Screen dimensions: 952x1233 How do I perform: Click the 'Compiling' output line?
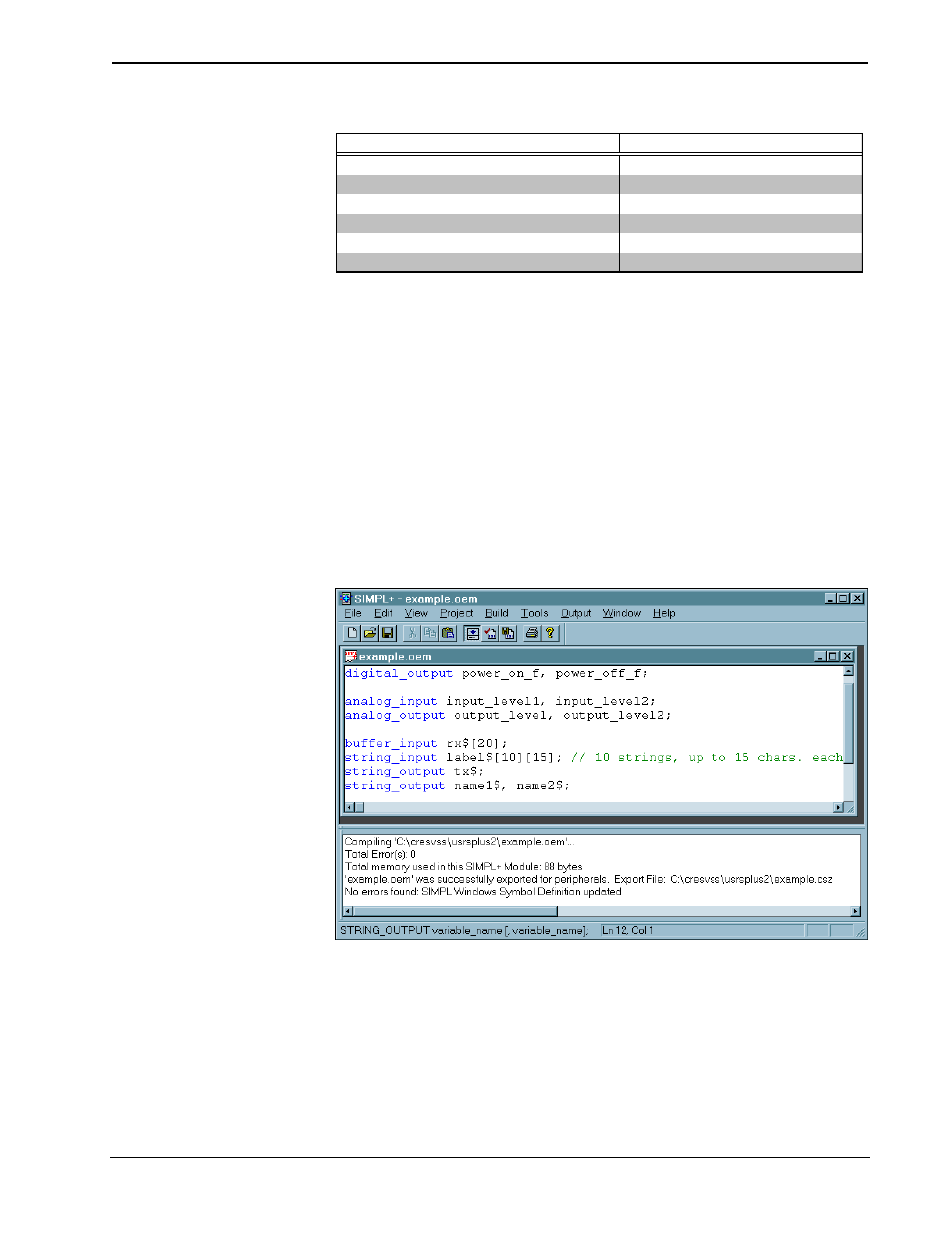(459, 842)
